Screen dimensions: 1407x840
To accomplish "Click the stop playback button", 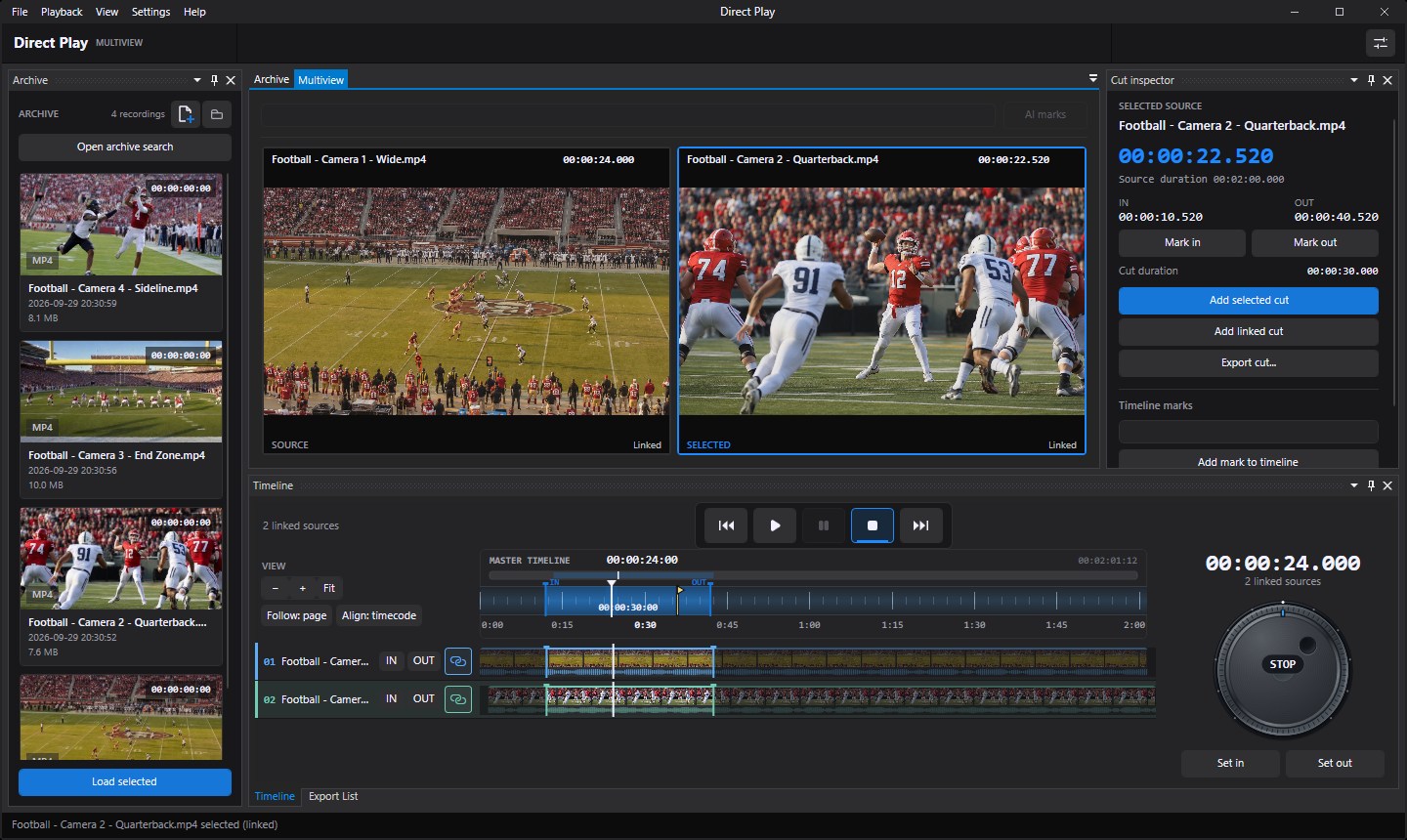I will click(x=873, y=525).
